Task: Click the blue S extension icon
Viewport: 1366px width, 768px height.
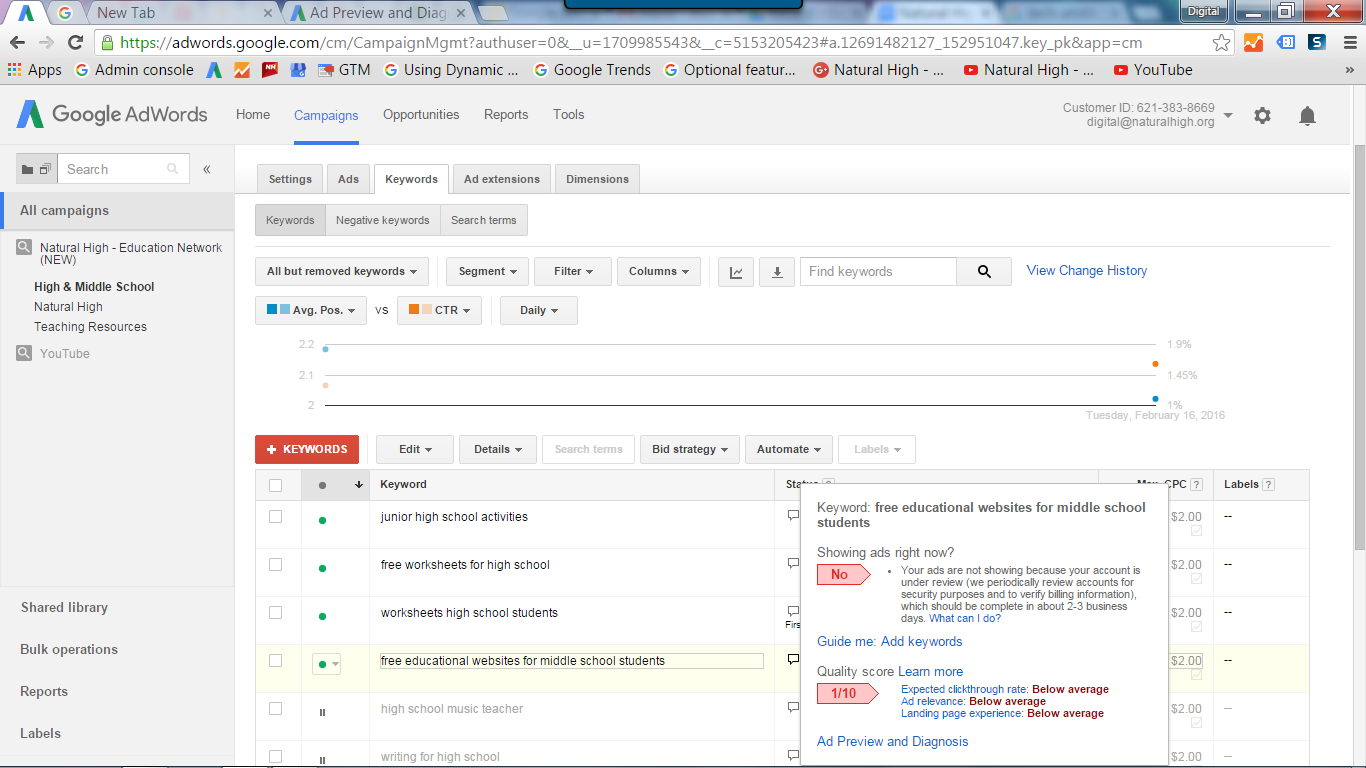Action: (x=1317, y=43)
